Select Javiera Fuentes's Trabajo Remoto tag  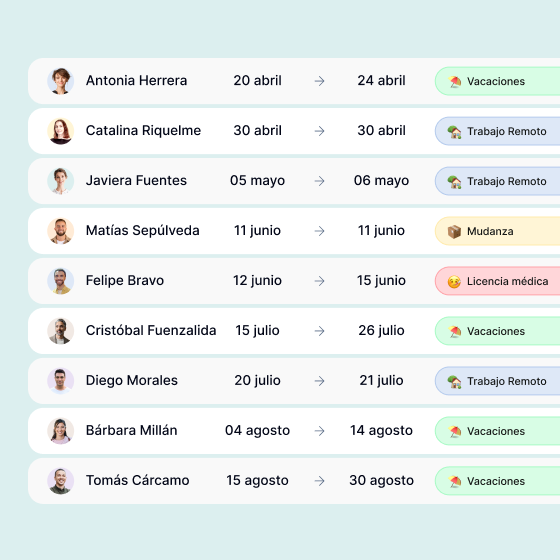[498, 181]
